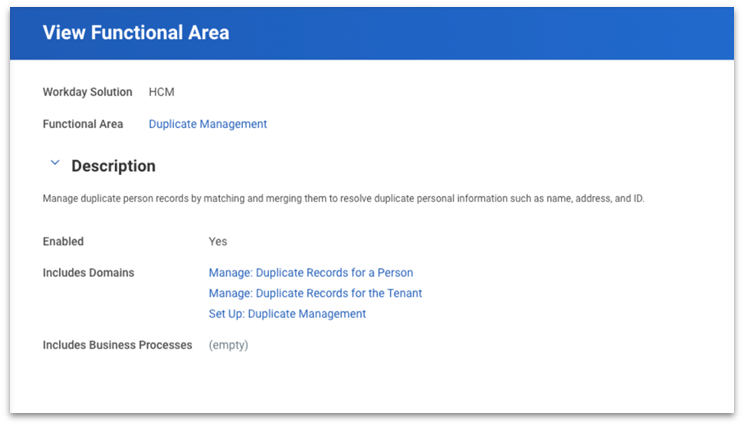
Task: Click the Workday Solution field label
Action: [x=87, y=92]
